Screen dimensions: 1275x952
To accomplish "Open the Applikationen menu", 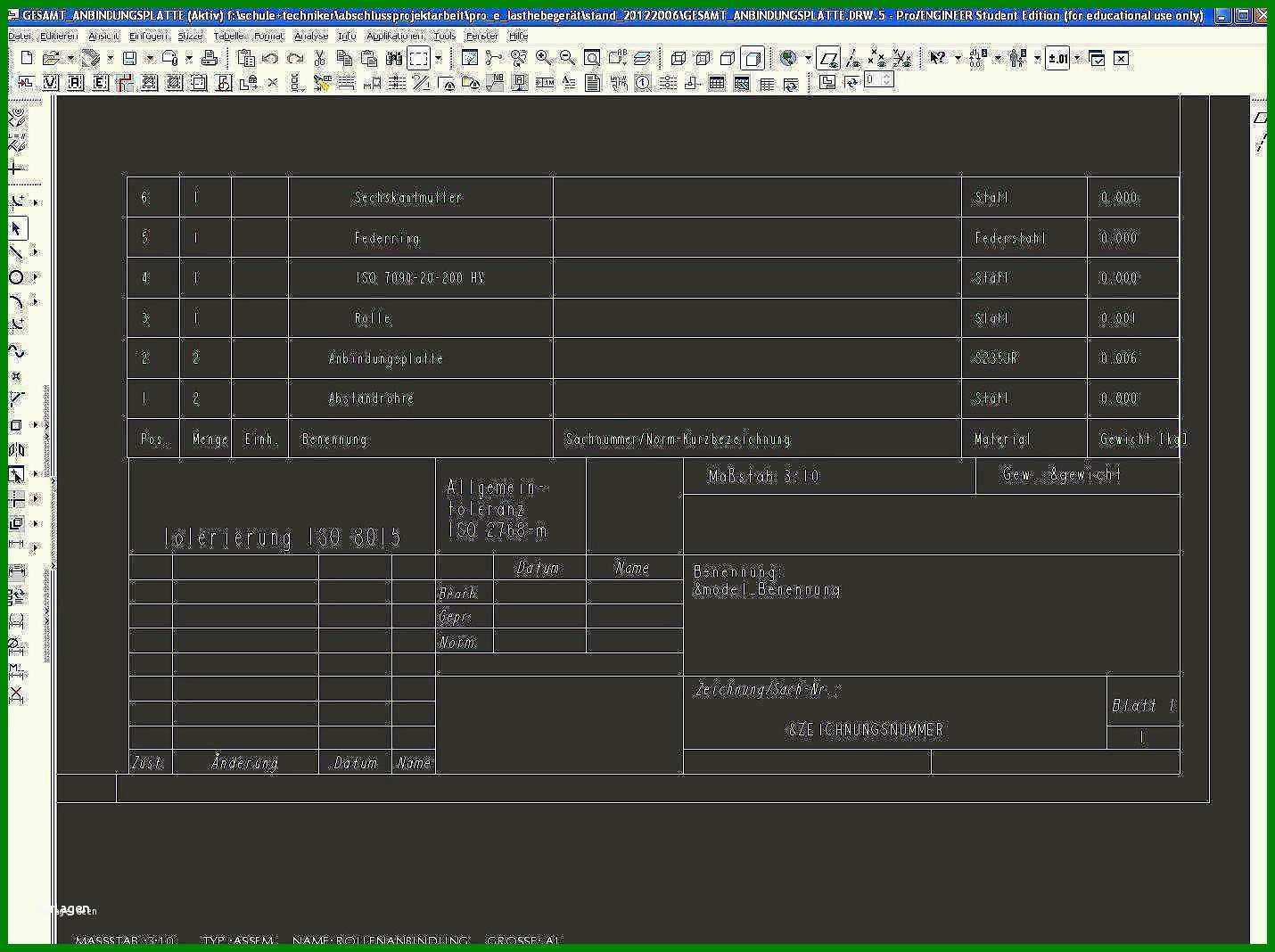I will [x=395, y=36].
